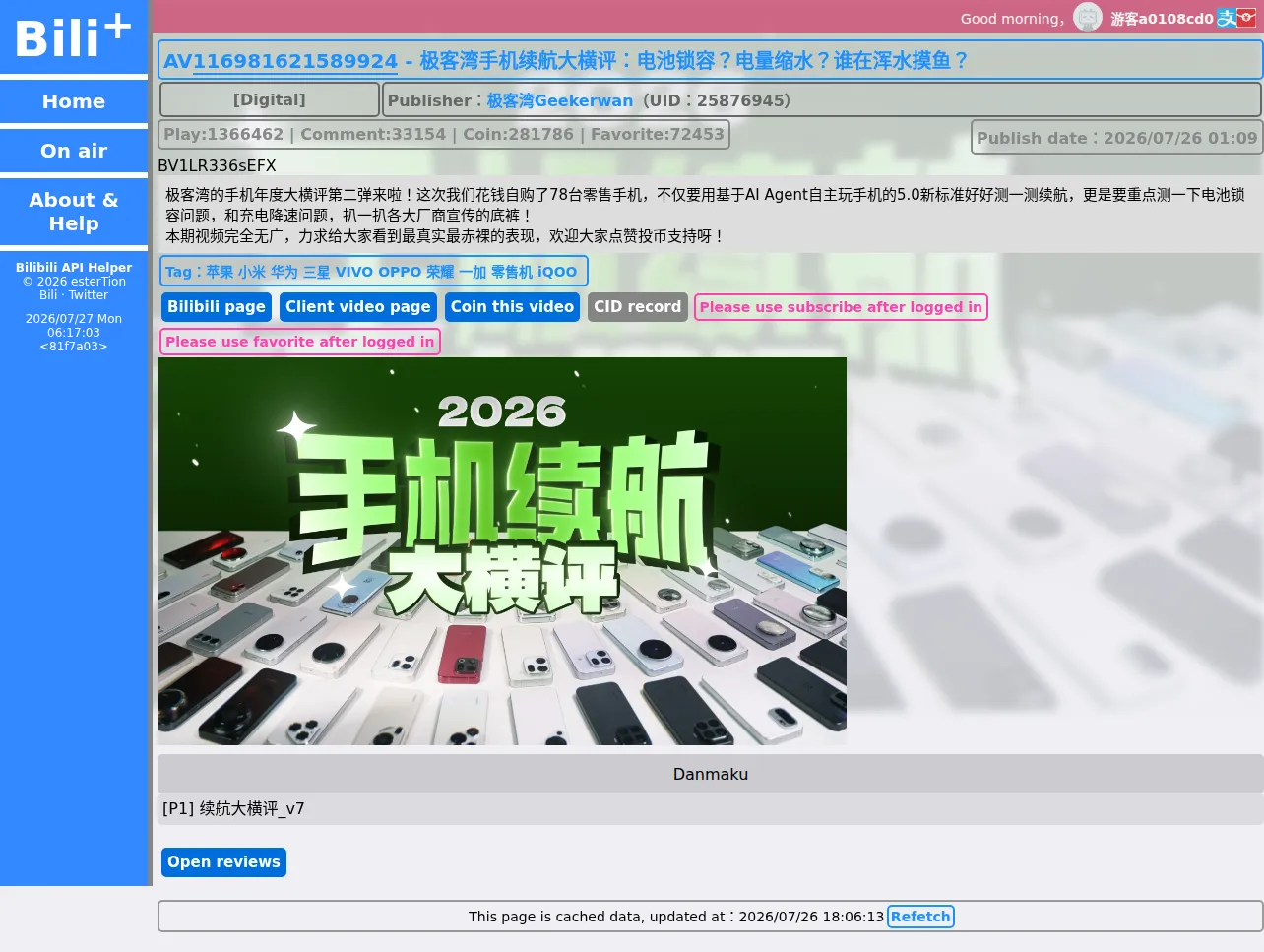1264x952 pixels.
Task: Click 'Please use subscribe after logged in'
Action: tap(841, 307)
